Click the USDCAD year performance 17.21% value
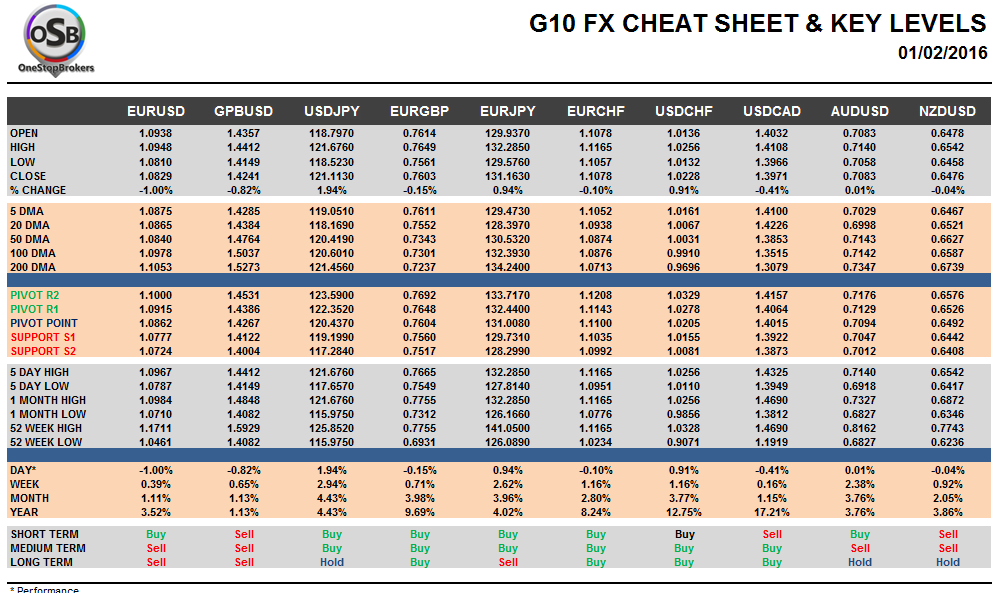1000x593 pixels. pos(772,513)
